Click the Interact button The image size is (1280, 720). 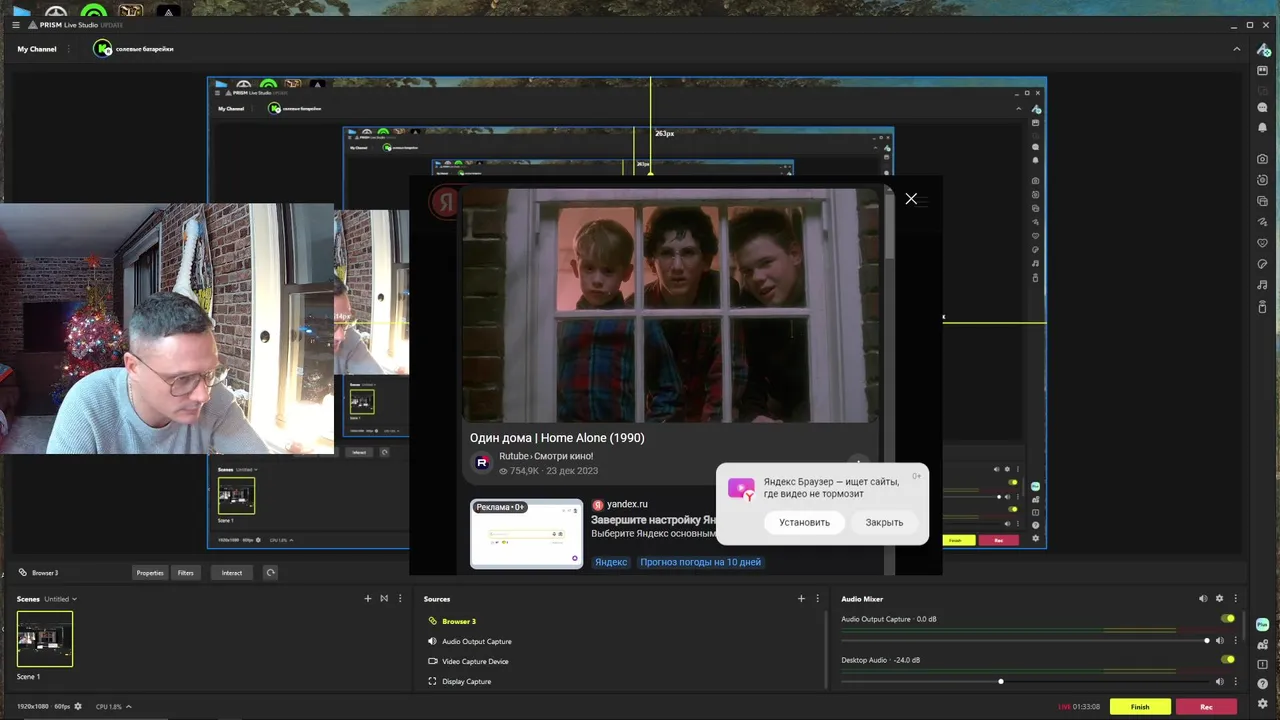tap(232, 573)
